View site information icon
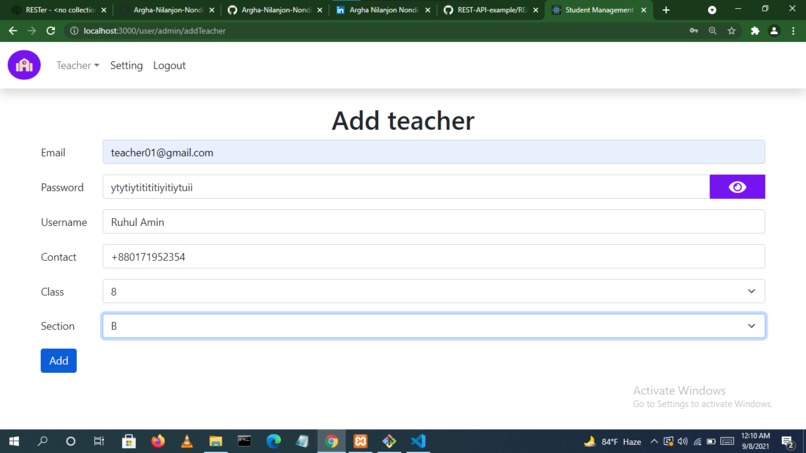Screen dimensions: 806x453 coord(74,31)
